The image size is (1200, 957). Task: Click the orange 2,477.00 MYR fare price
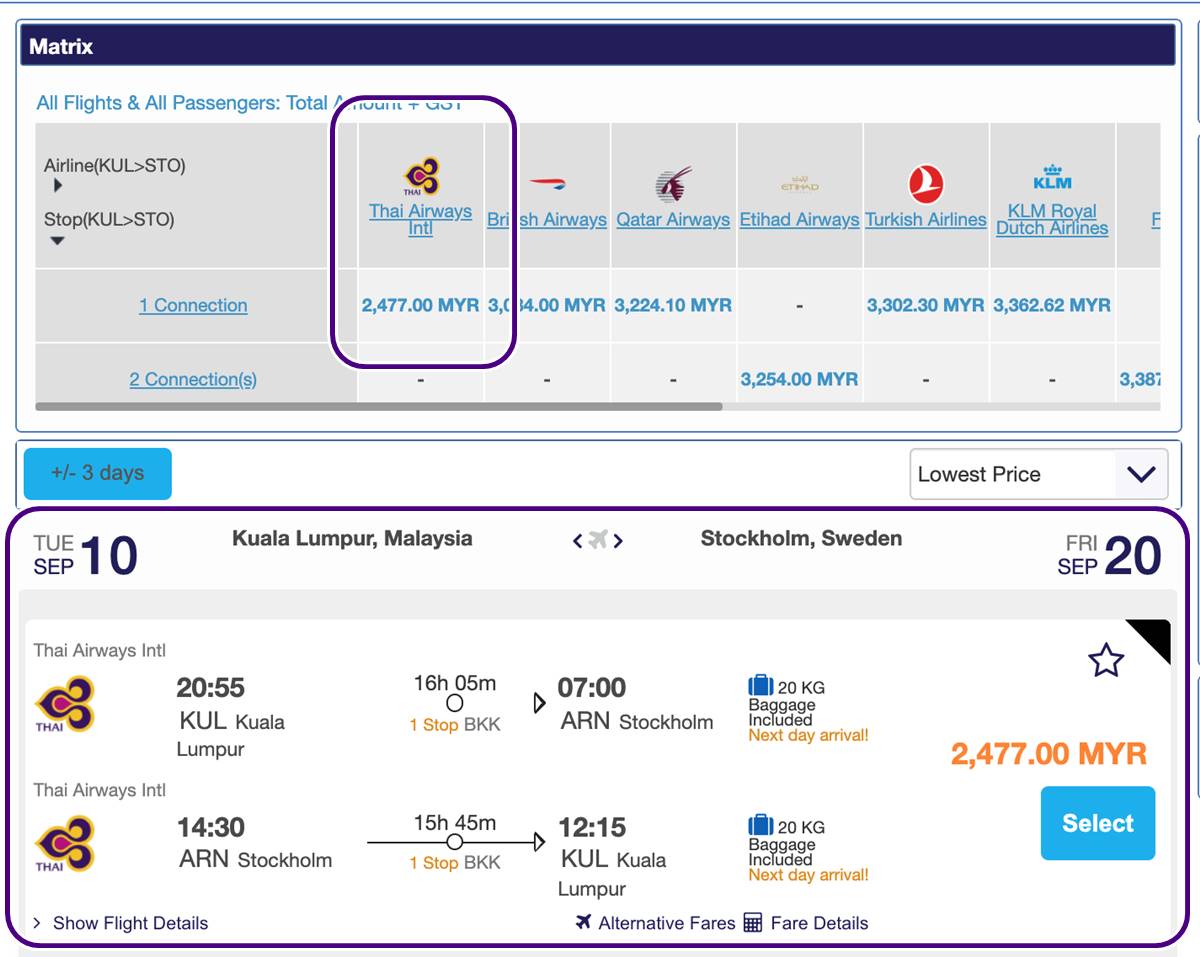(x=1049, y=754)
